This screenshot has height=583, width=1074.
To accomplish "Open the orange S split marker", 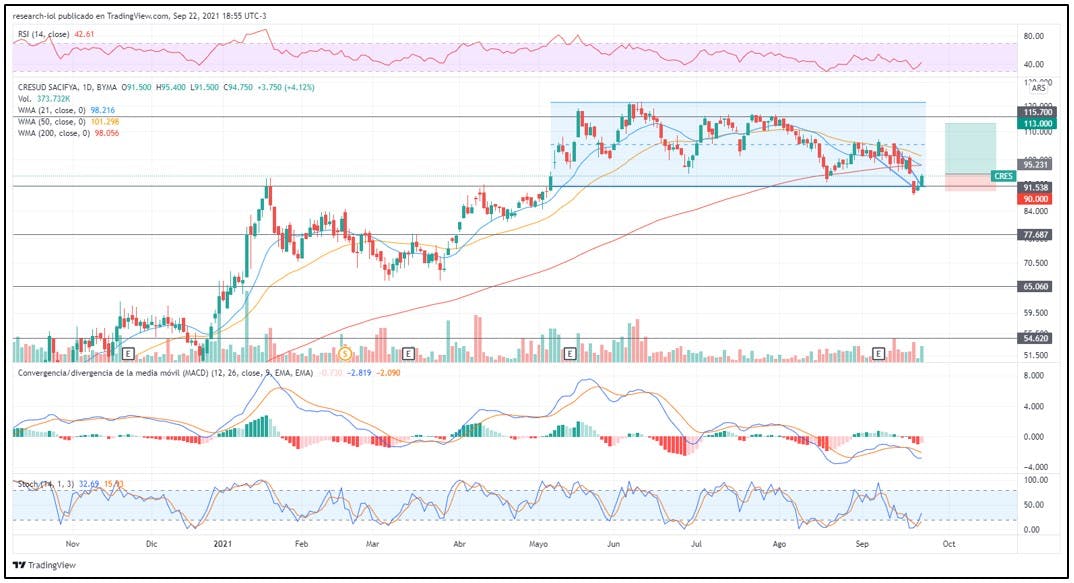I will (x=345, y=353).
